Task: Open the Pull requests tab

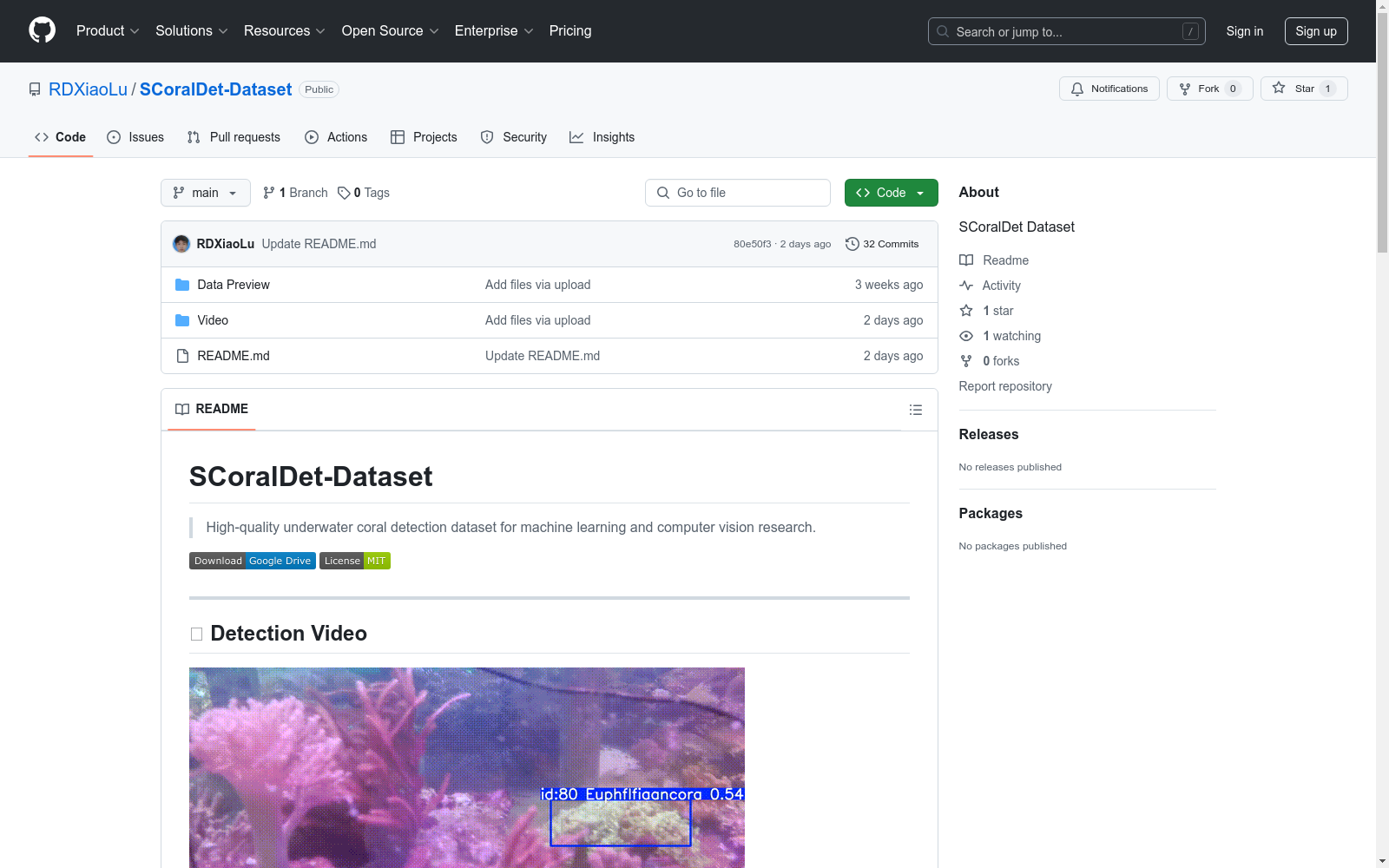Action: pos(234,137)
